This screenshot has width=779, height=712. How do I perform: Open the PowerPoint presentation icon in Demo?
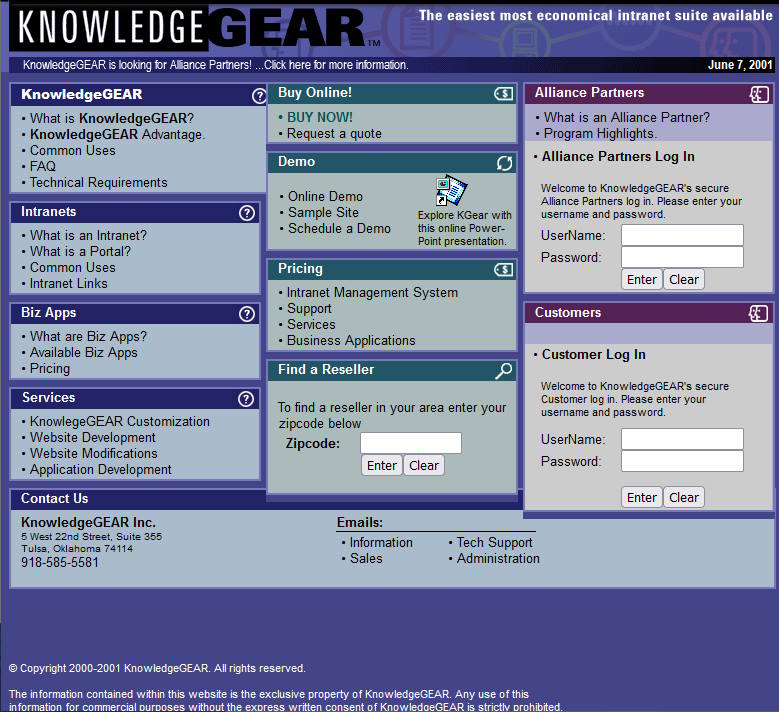[451, 190]
